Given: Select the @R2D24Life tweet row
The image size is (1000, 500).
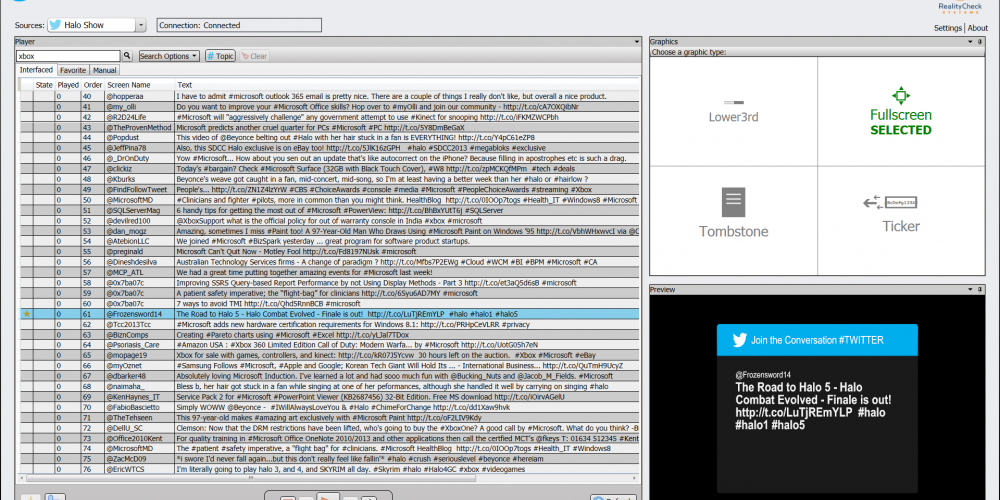Looking at the screenshot, I should point(330,117).
